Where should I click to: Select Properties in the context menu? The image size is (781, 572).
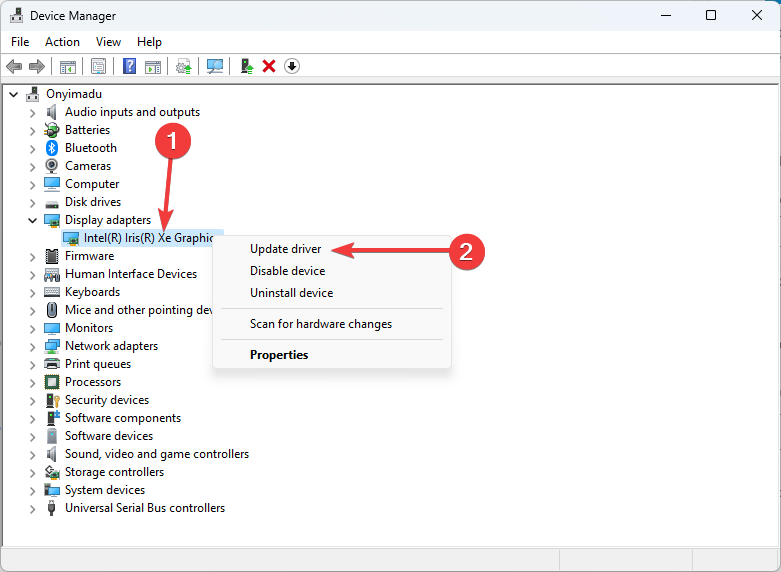pos(279,355)
